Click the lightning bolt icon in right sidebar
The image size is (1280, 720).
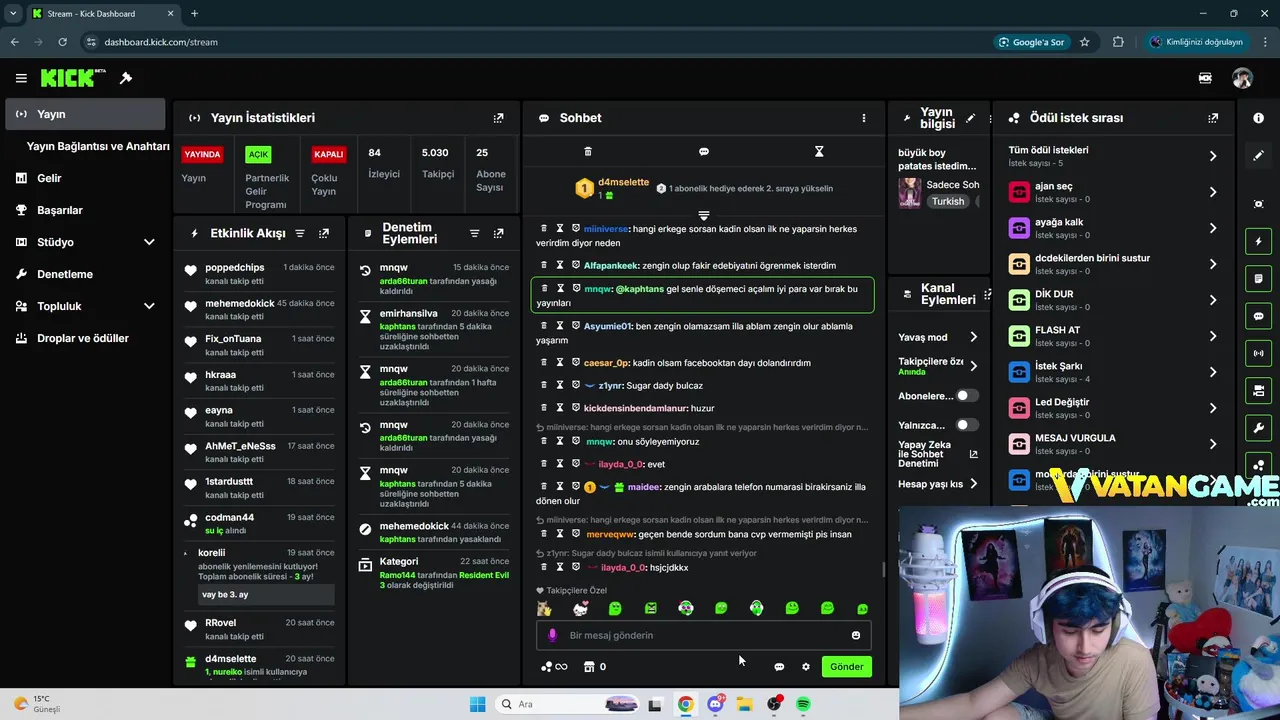coord(1258,241)
